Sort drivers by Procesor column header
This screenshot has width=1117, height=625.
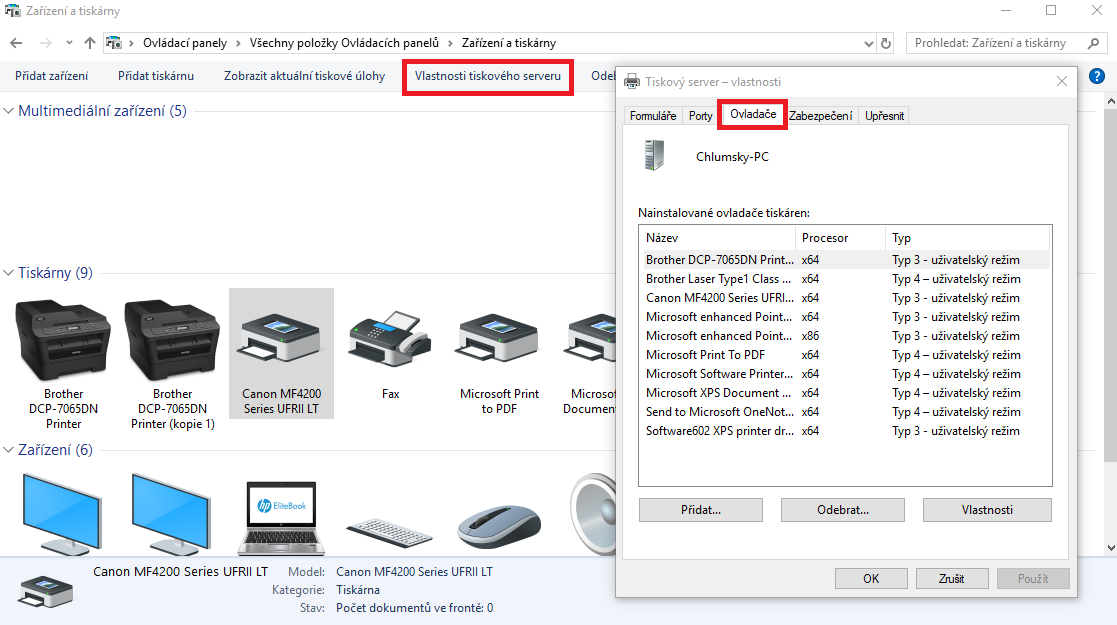[x=841, y=238]
